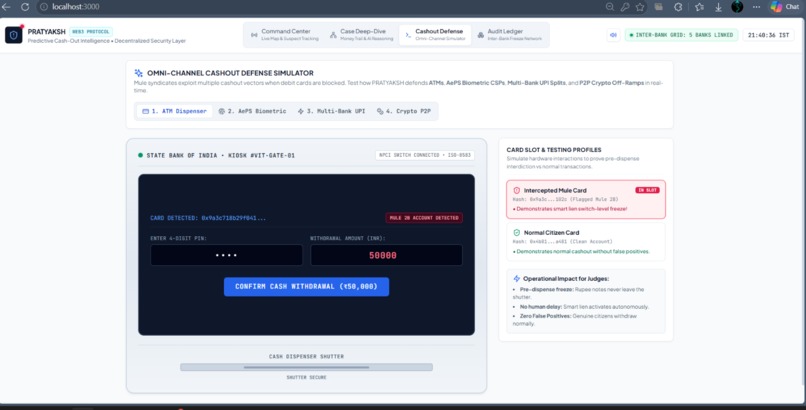The width and height of the screenshot is (806, 410).
Task: Click the fingerprint icon in AePS Biometric tab
Action: pos(222,111)
